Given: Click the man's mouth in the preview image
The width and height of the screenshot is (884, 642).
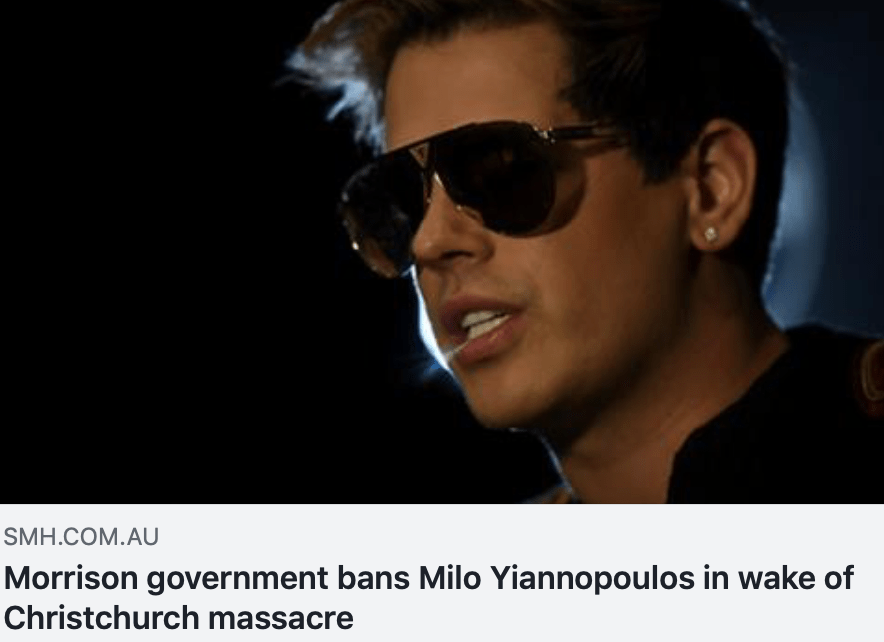Looking at the screenshot, I should (479, 329).
